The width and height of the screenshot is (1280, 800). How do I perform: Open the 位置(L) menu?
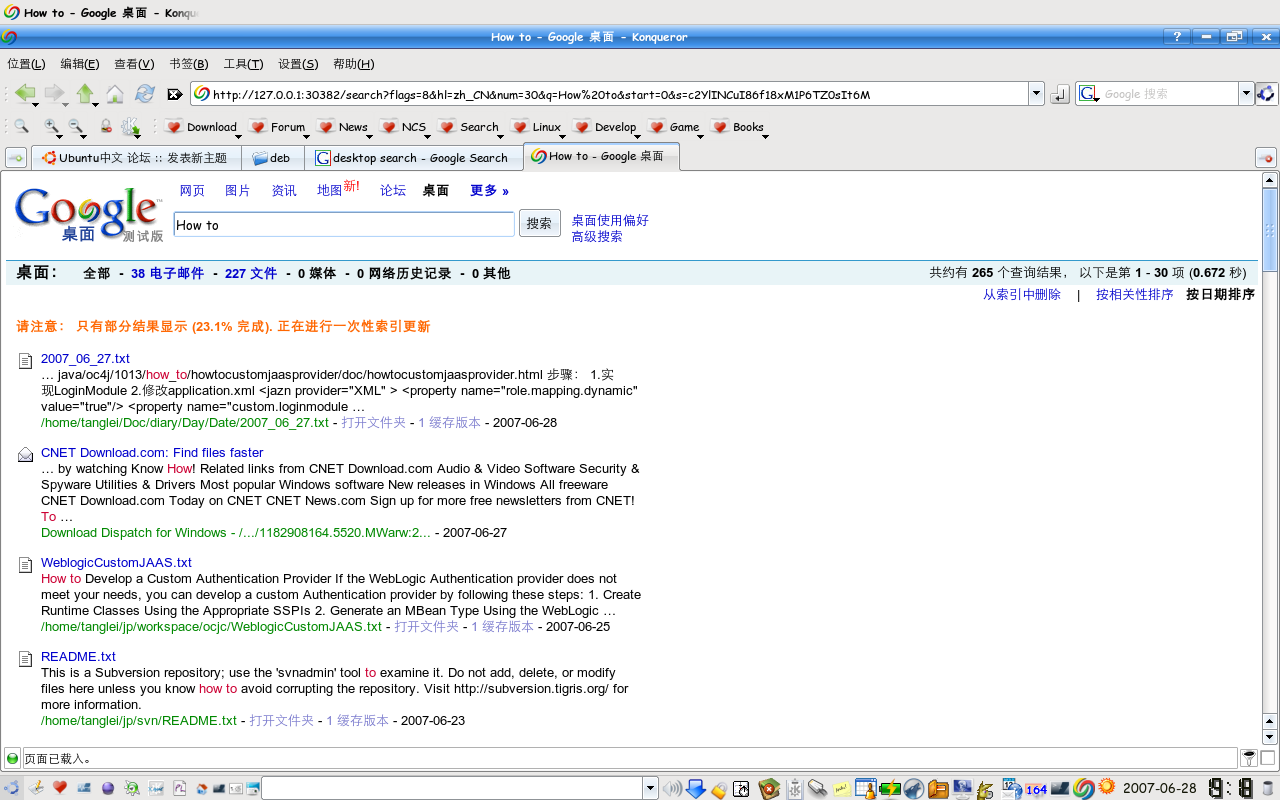coord(26,64)
